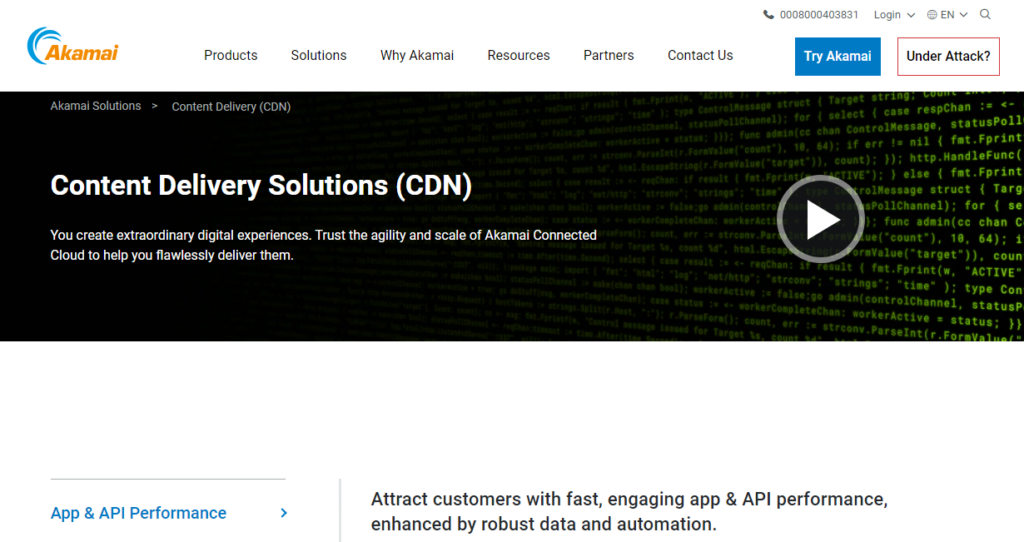Viewport: 1024px width, 542px height.
Task: Click the Content Delivery Solutions (CDN) heading
Action: (261, 185)
